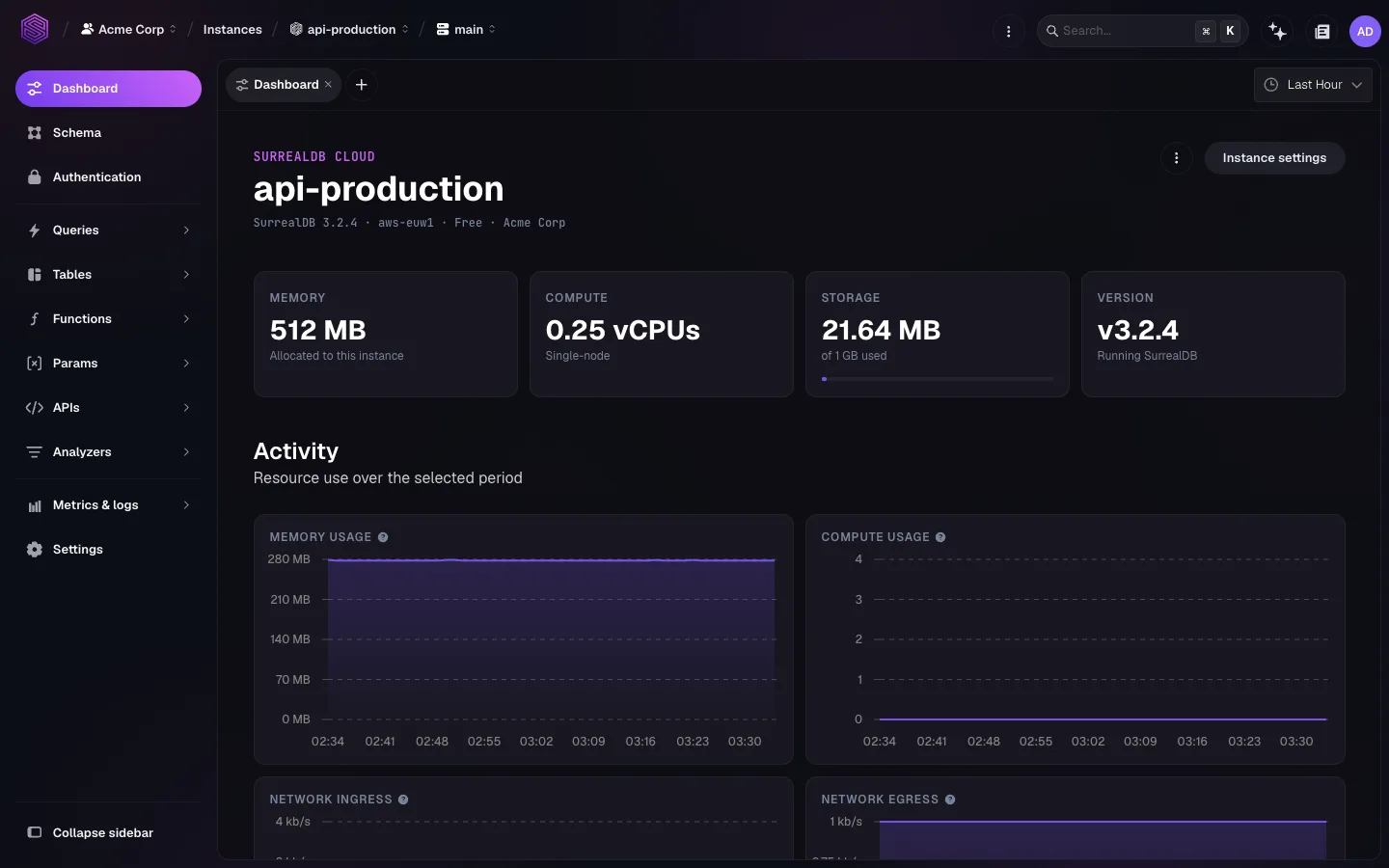The width and height of the screenshot is (1389, 868).
Task: Click the Memory Usage help icon
Action: coord(383,537)
